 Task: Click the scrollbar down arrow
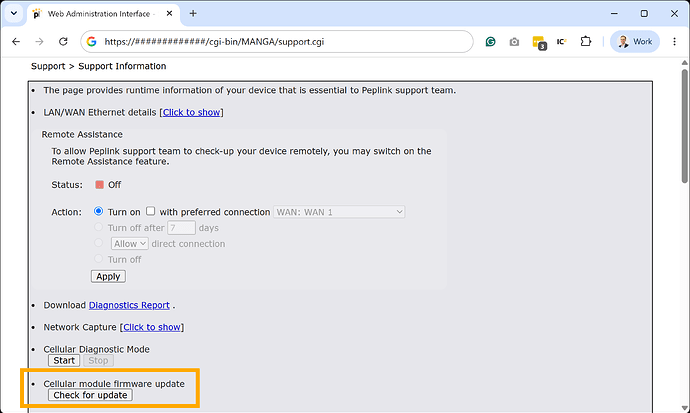685,408
